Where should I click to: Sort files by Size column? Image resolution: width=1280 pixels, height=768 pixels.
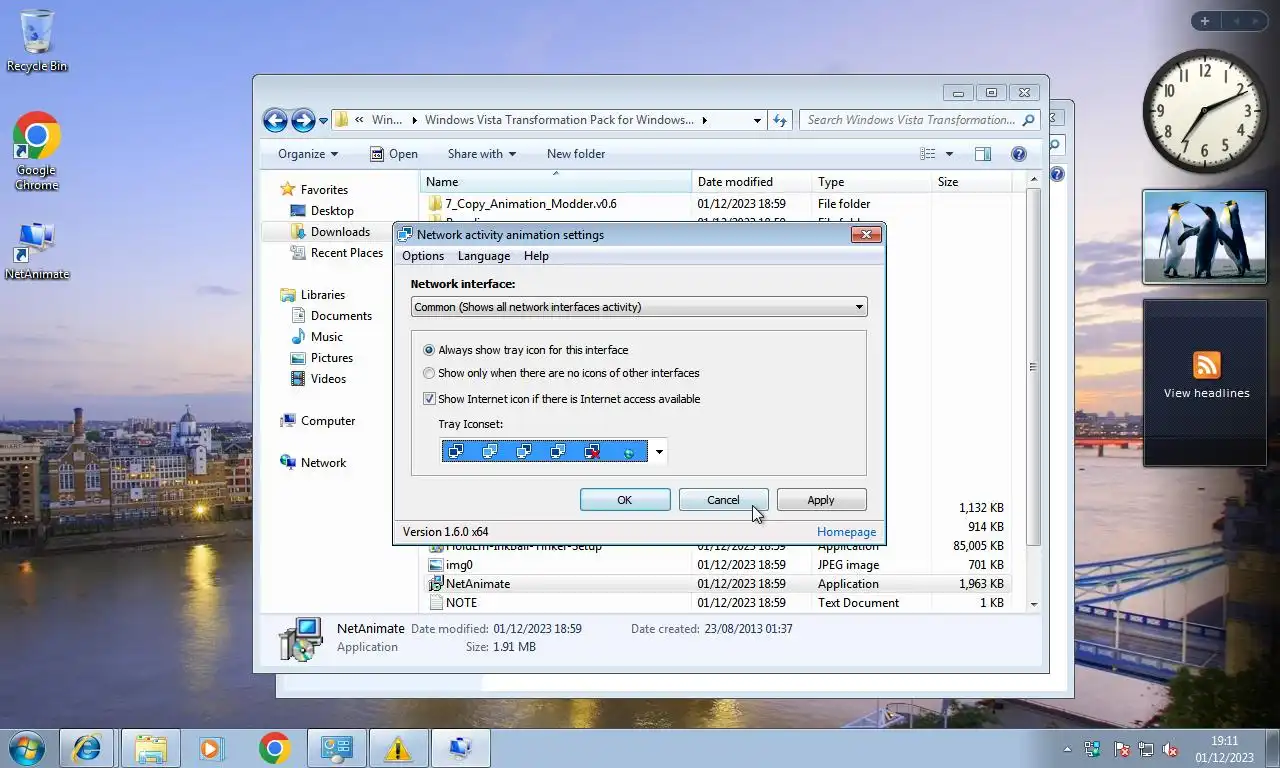click(971, 182)
